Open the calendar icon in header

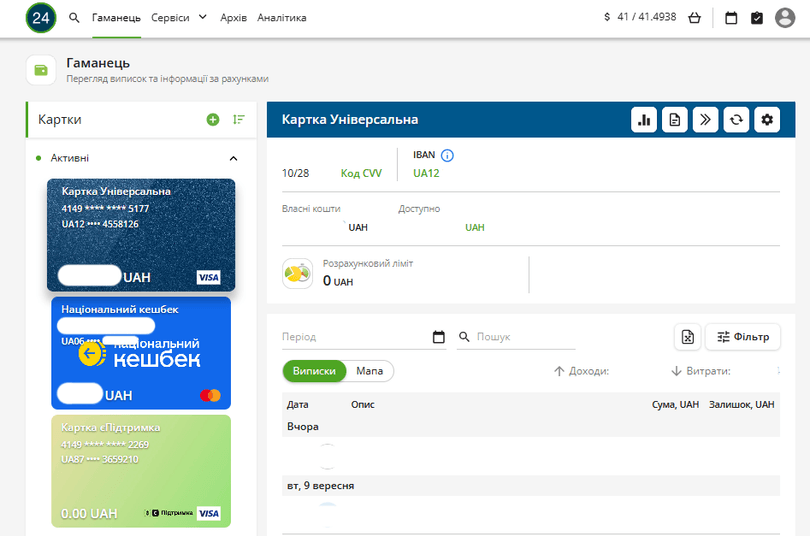tap(731, 18)
